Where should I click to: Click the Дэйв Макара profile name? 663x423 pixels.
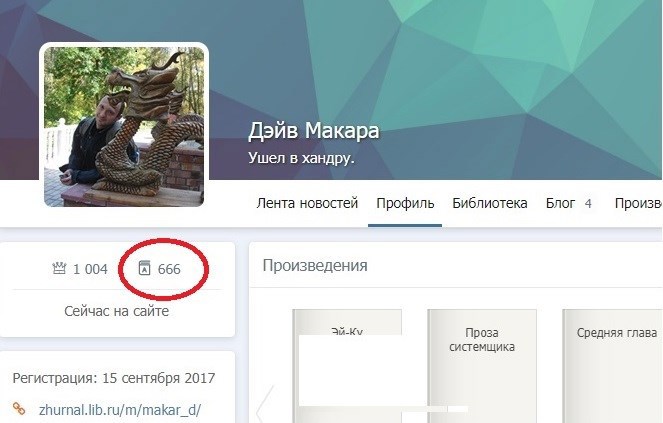(313, 130)
